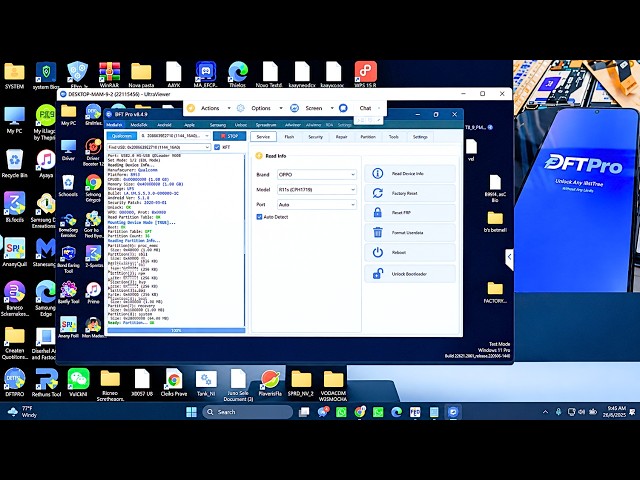Viewport: 640px width, 480px height.
Task: Expand the UltraViewer Options dropdown arrow
Action: click(x=281, y=108)
